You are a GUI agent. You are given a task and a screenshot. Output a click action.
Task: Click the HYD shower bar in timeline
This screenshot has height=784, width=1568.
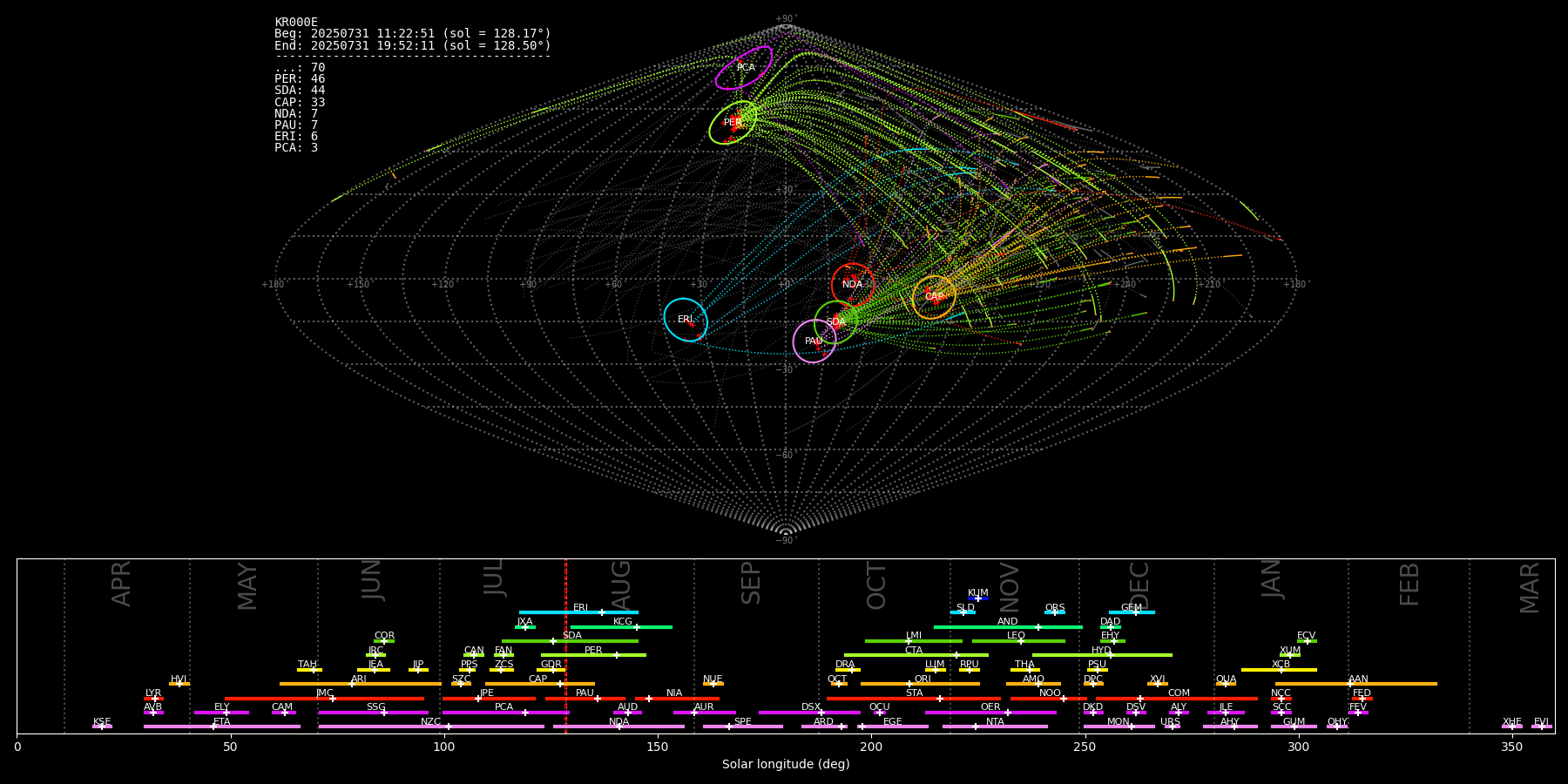click(1102, 655)
